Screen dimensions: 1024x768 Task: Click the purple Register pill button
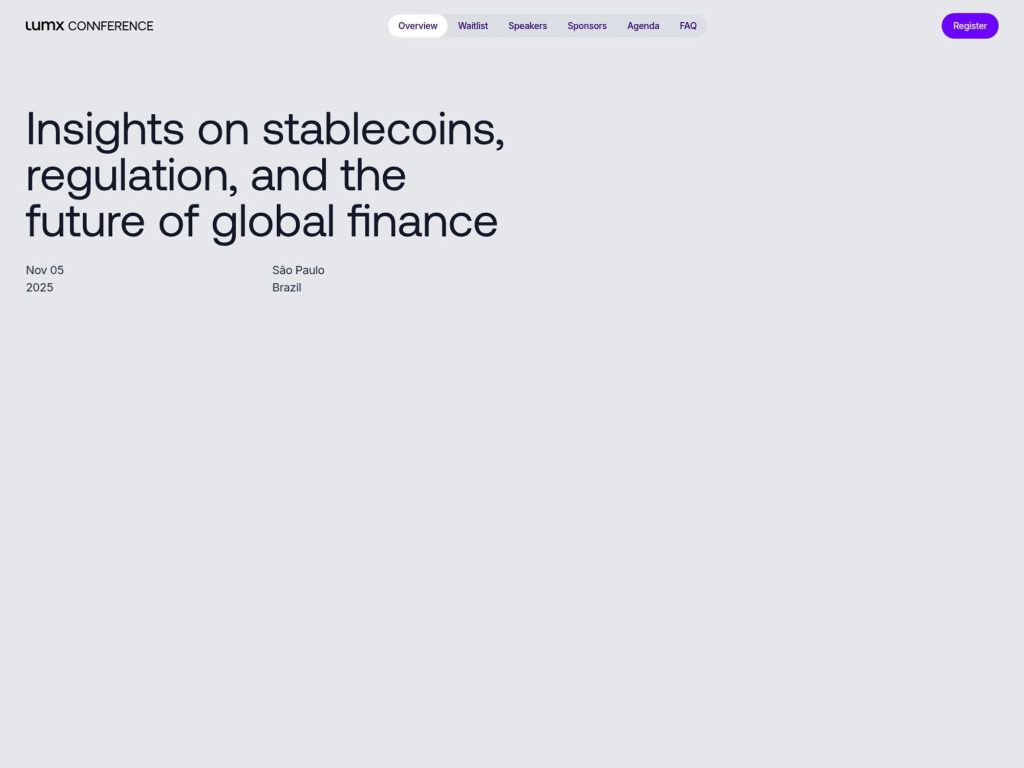pos(969,26)
